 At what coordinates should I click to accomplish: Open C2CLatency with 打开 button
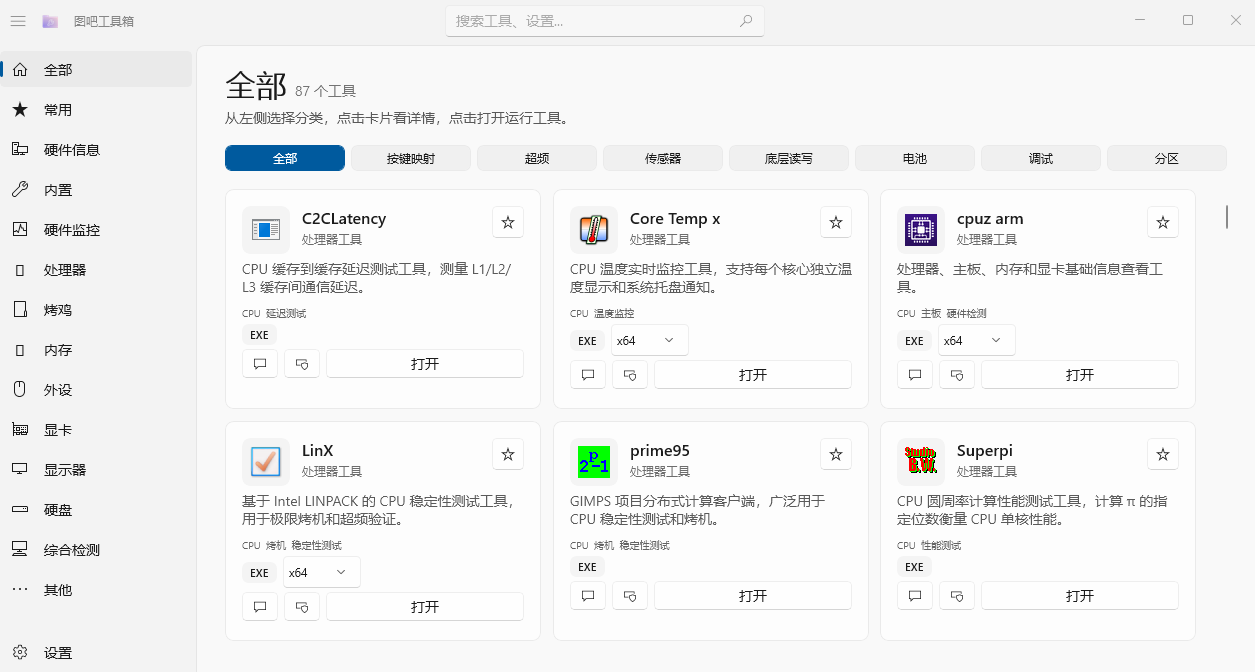coord(425,364)
